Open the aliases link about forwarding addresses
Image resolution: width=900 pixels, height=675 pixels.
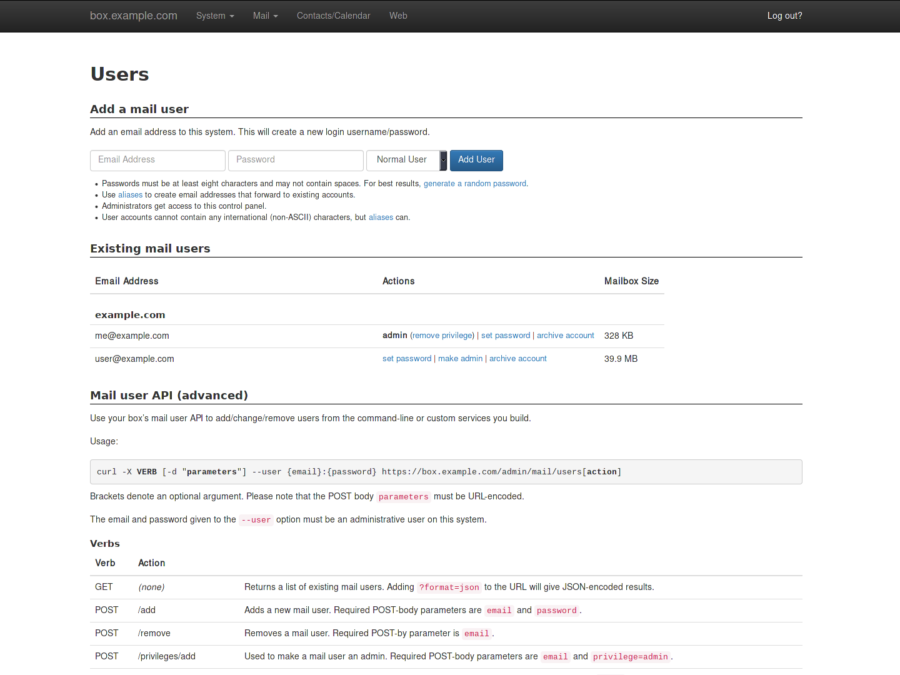click(x=130, y=195)
